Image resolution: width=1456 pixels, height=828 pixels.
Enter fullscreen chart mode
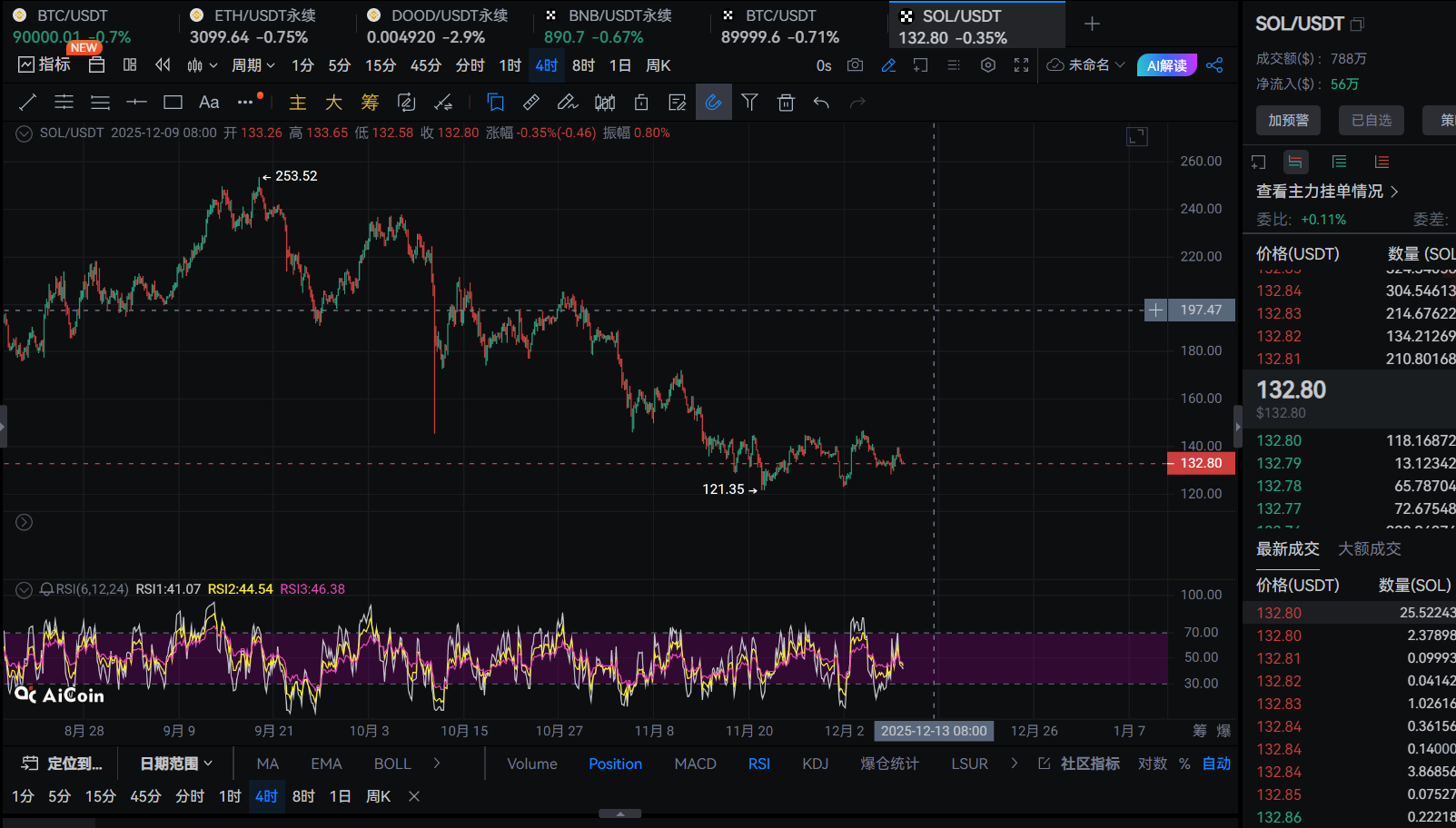(x=1021, y=65)
